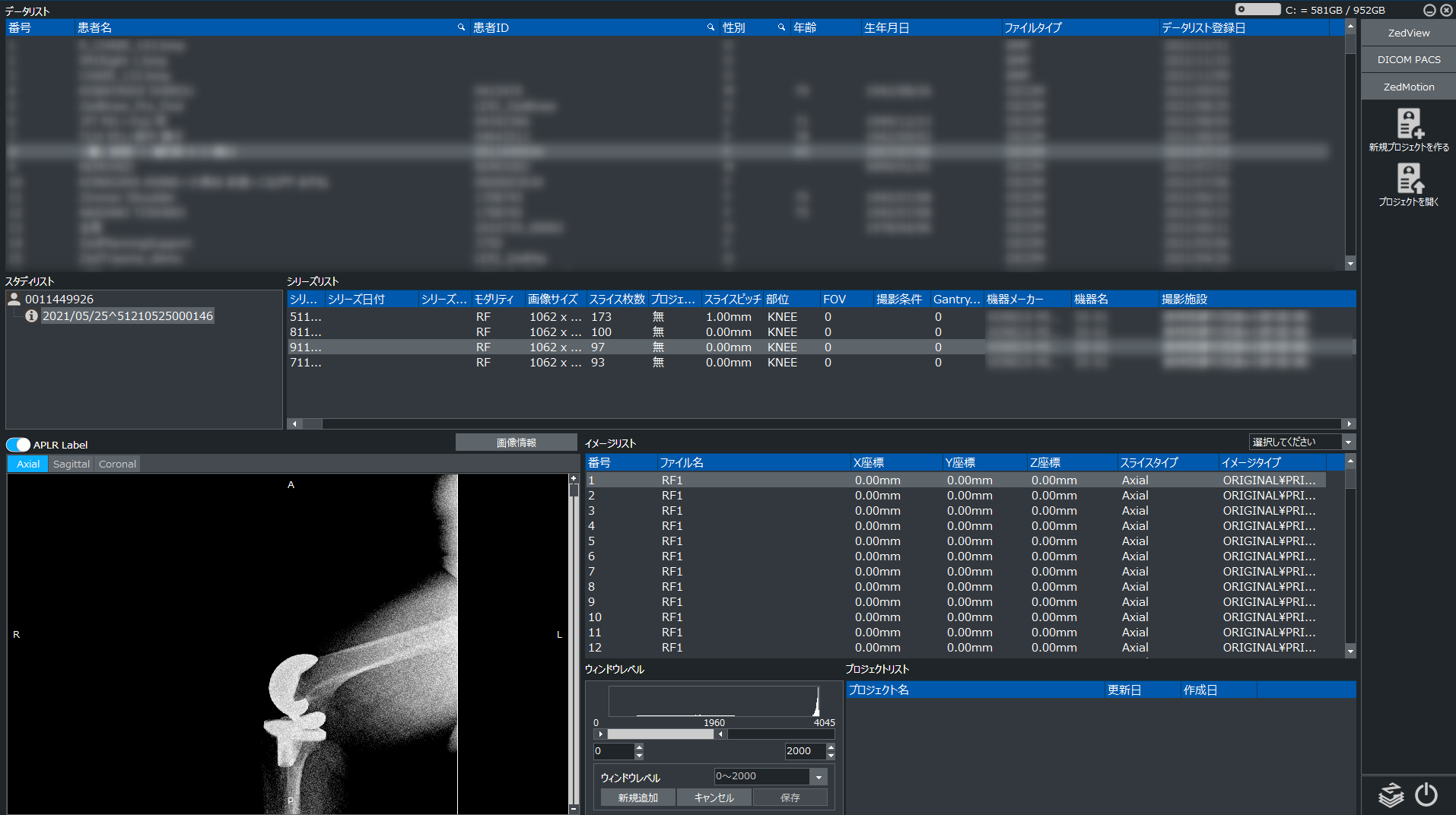
Task: Click the new project creation icon
Action: (1409, 124)
